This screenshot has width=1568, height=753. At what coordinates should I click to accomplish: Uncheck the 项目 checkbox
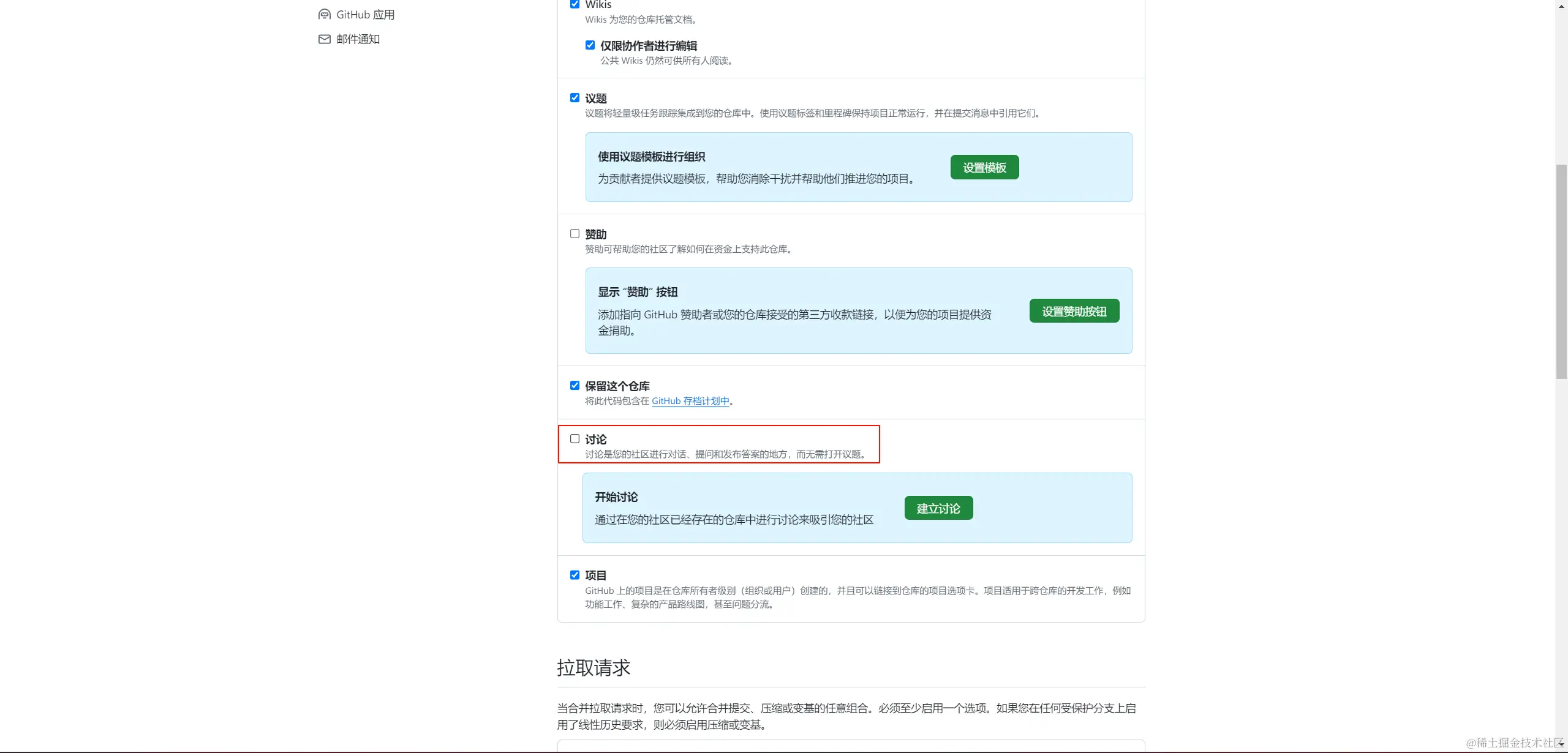pyautogui.click(x=575, y=575)
